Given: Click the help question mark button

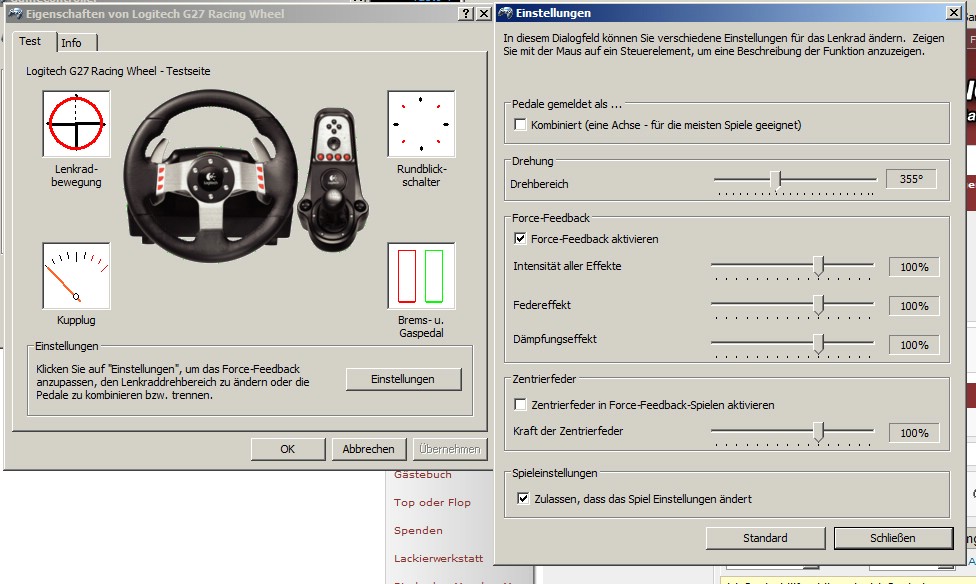Looking at the screenshot, I should pos(465,14).
